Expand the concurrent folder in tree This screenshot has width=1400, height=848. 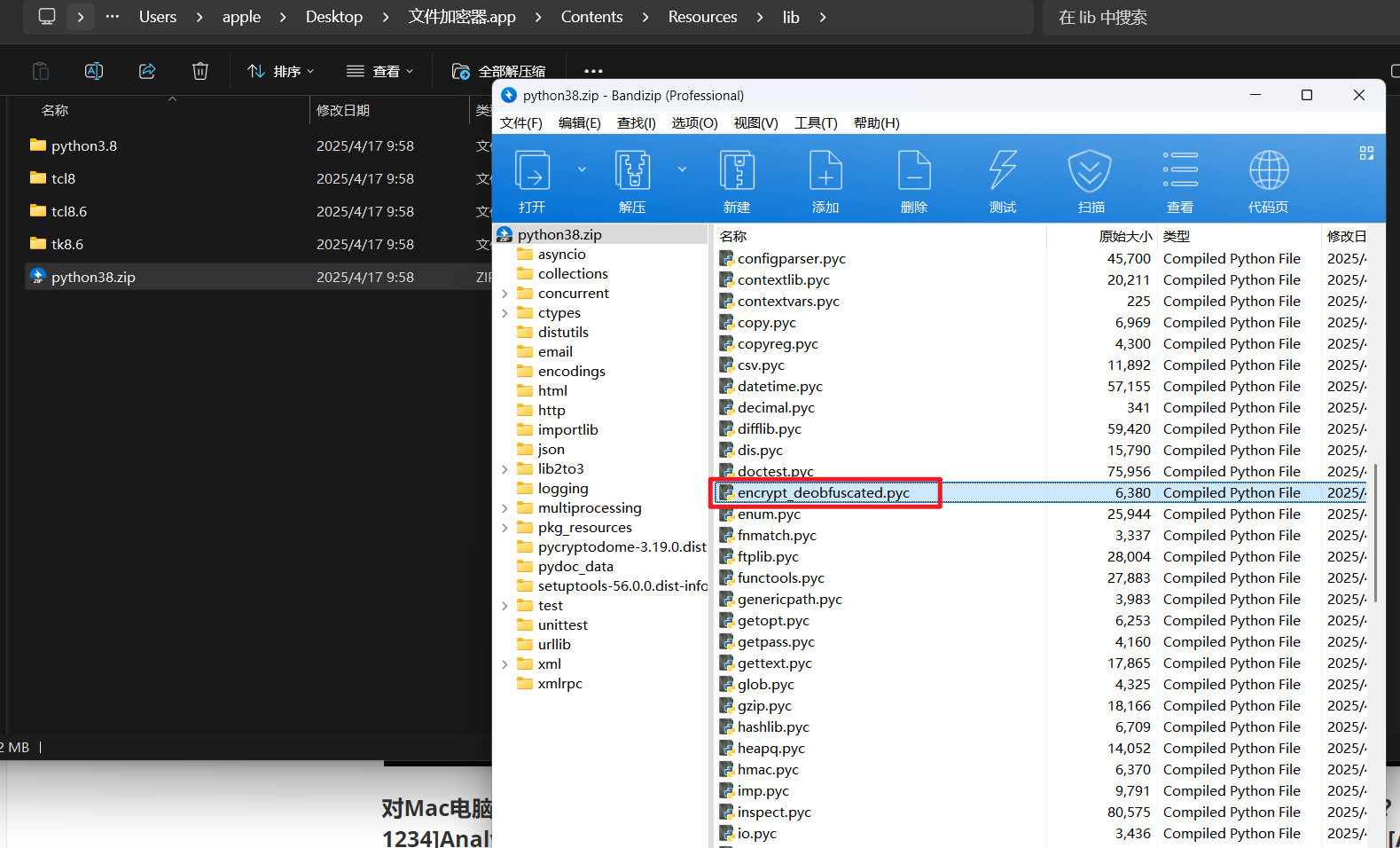tap(504, 294)
